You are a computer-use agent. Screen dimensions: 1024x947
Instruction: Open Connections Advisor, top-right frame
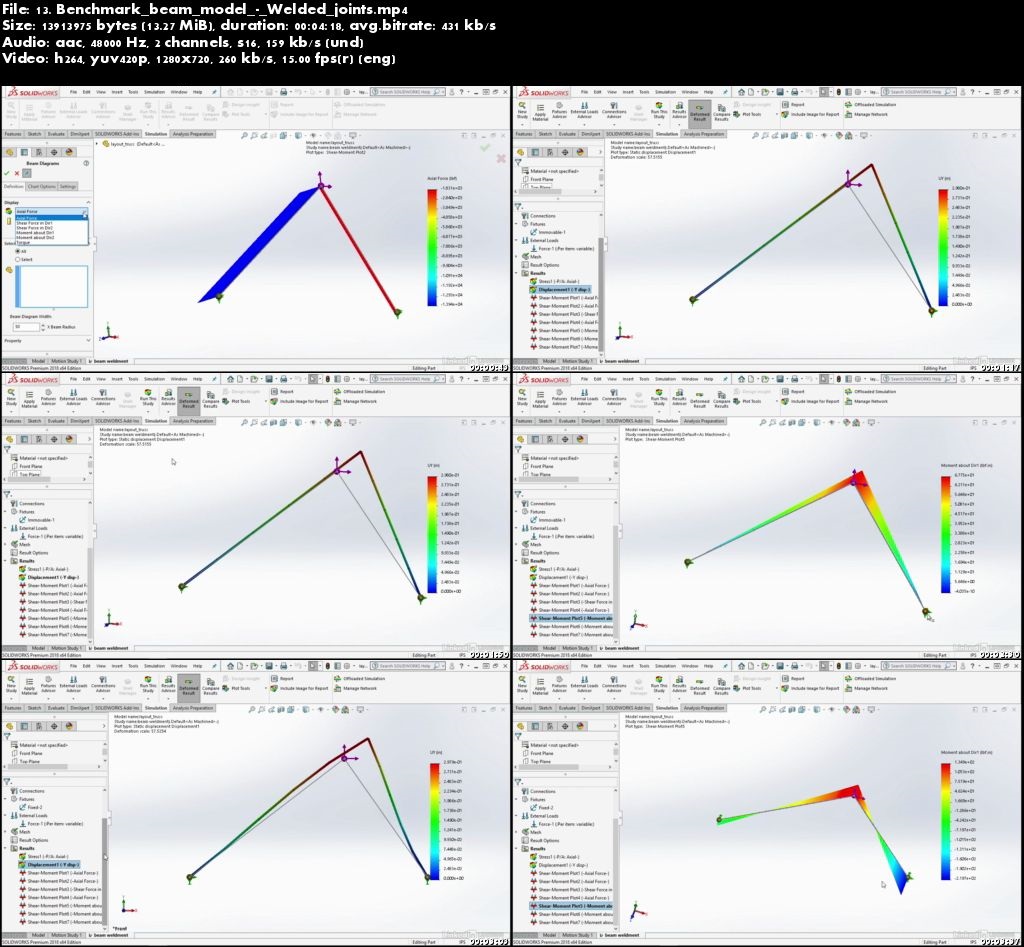(x=613, y=110)
